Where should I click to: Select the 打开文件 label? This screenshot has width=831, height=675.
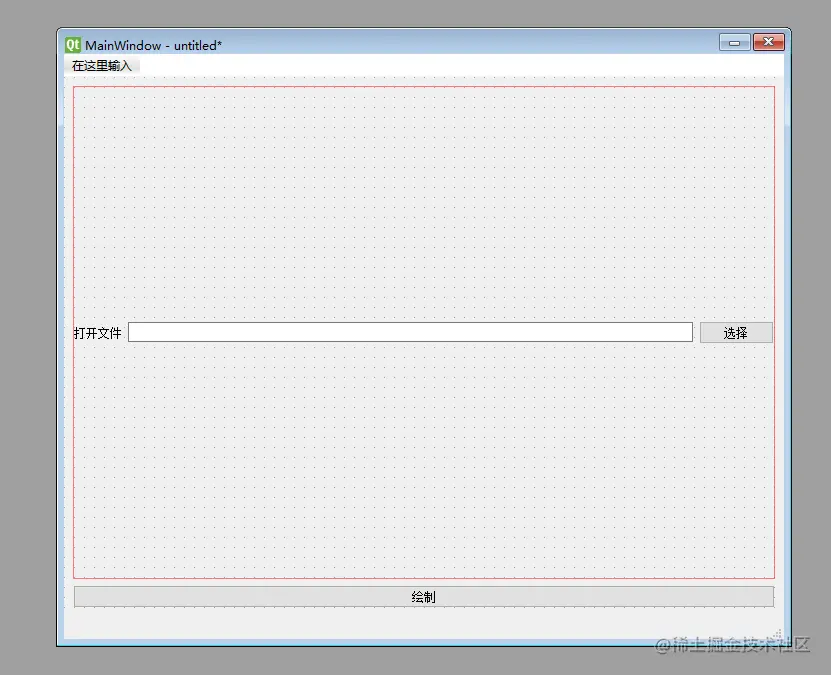[98, 333]
